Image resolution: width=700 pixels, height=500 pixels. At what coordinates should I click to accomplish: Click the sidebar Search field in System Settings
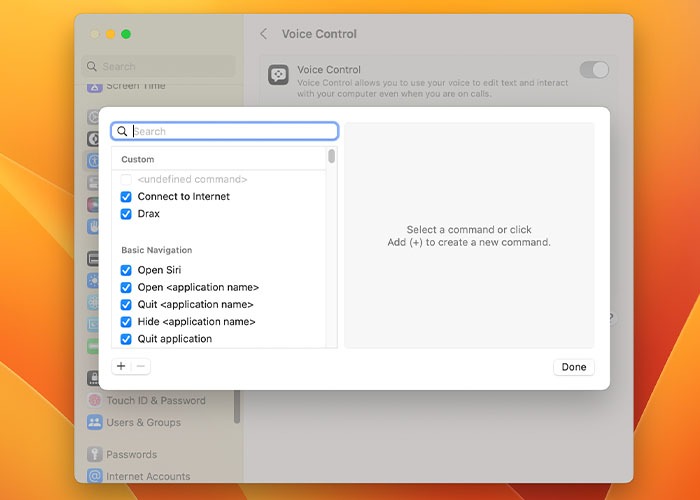coord(158,67)
